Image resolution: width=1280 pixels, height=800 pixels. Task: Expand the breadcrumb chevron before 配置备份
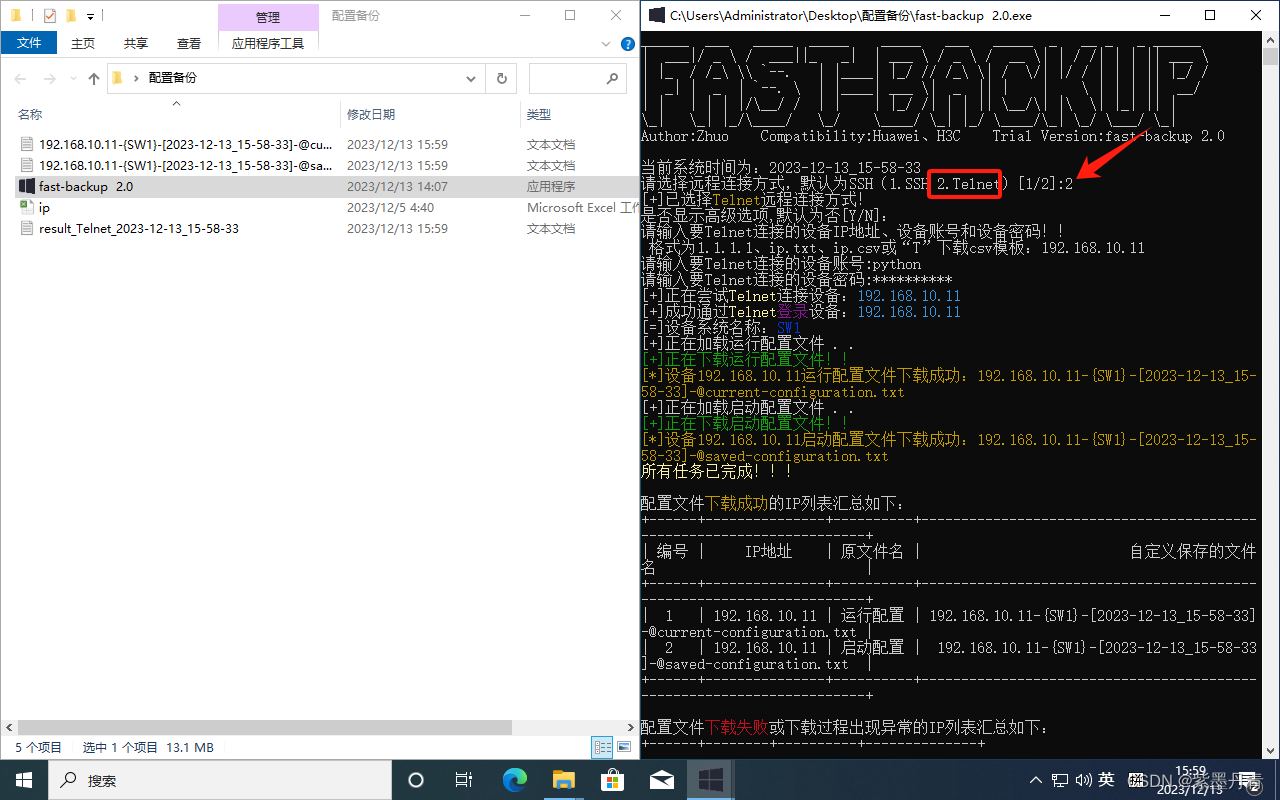point(136,78)
